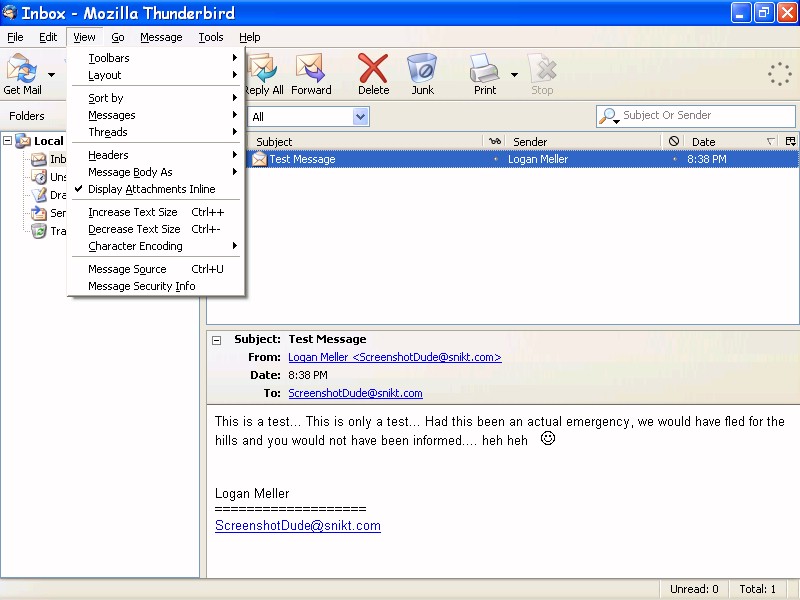Choose Decrease Text Size
Image resolution: width=800 pixels, height=600 pixels.
point(156,229)
